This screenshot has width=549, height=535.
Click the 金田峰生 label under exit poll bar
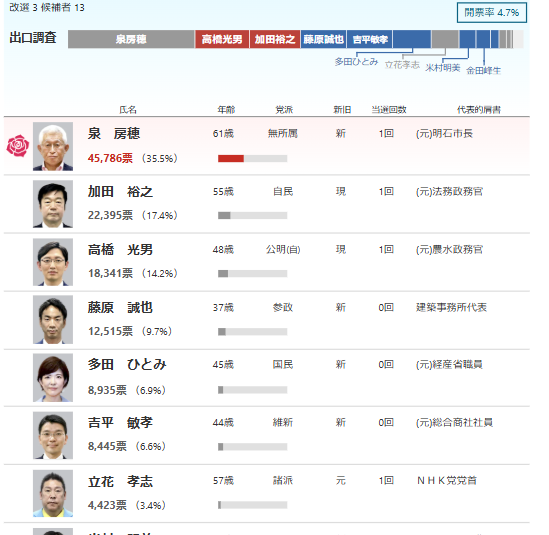pos(483,71)
